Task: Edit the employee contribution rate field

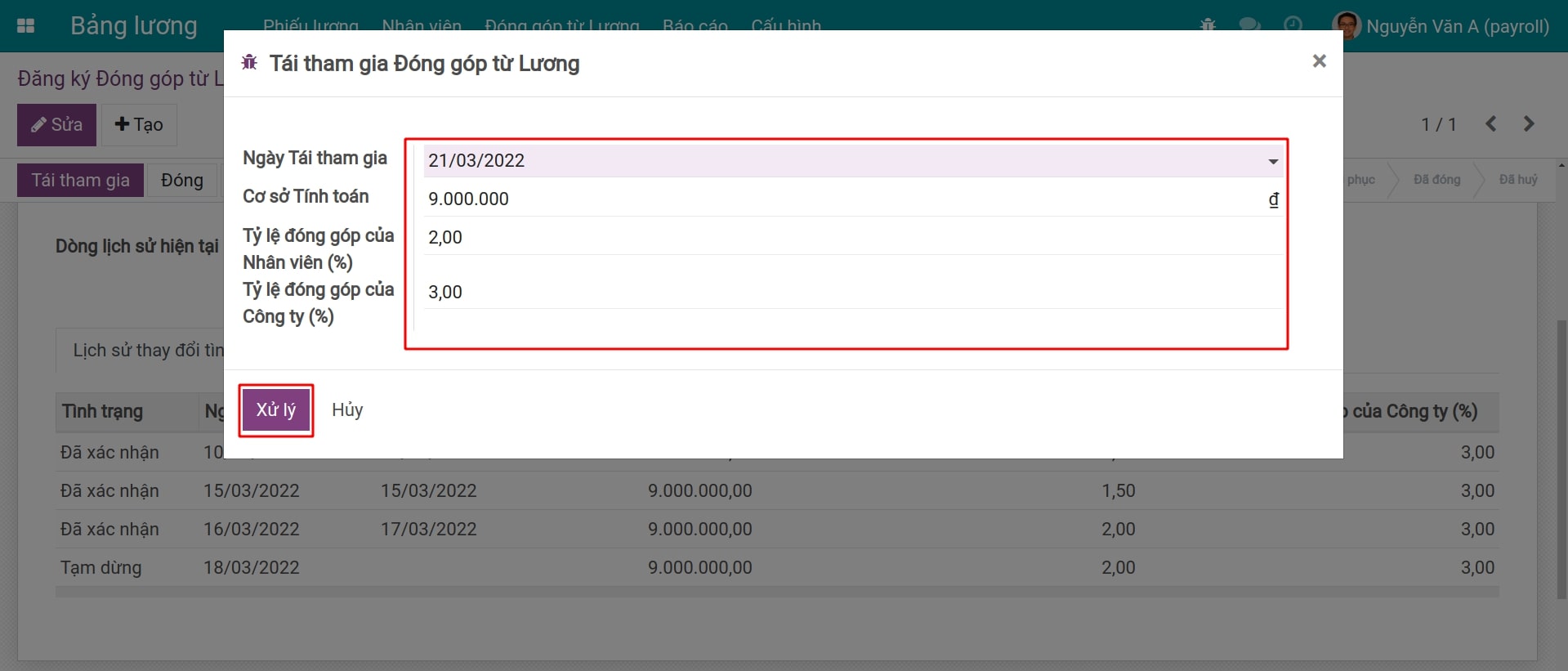Action: (x=850, y=237)
